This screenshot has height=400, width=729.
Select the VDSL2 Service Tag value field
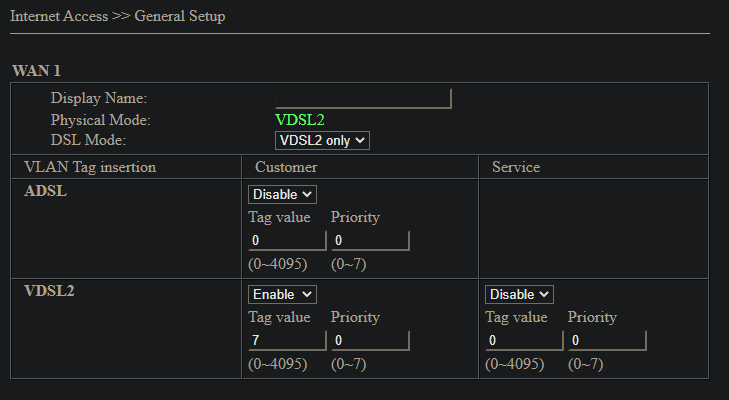pos(524,341)
